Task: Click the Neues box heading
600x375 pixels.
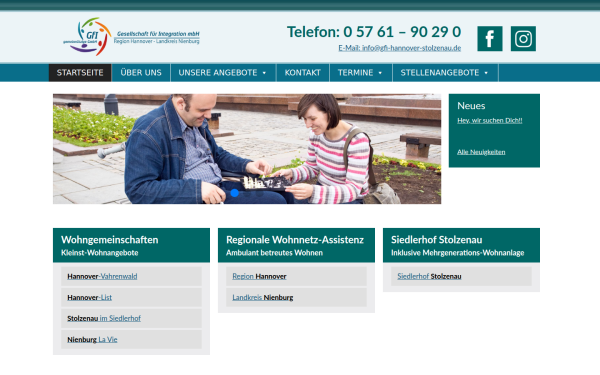Action: pyautogui.click(x=471, y=106)
